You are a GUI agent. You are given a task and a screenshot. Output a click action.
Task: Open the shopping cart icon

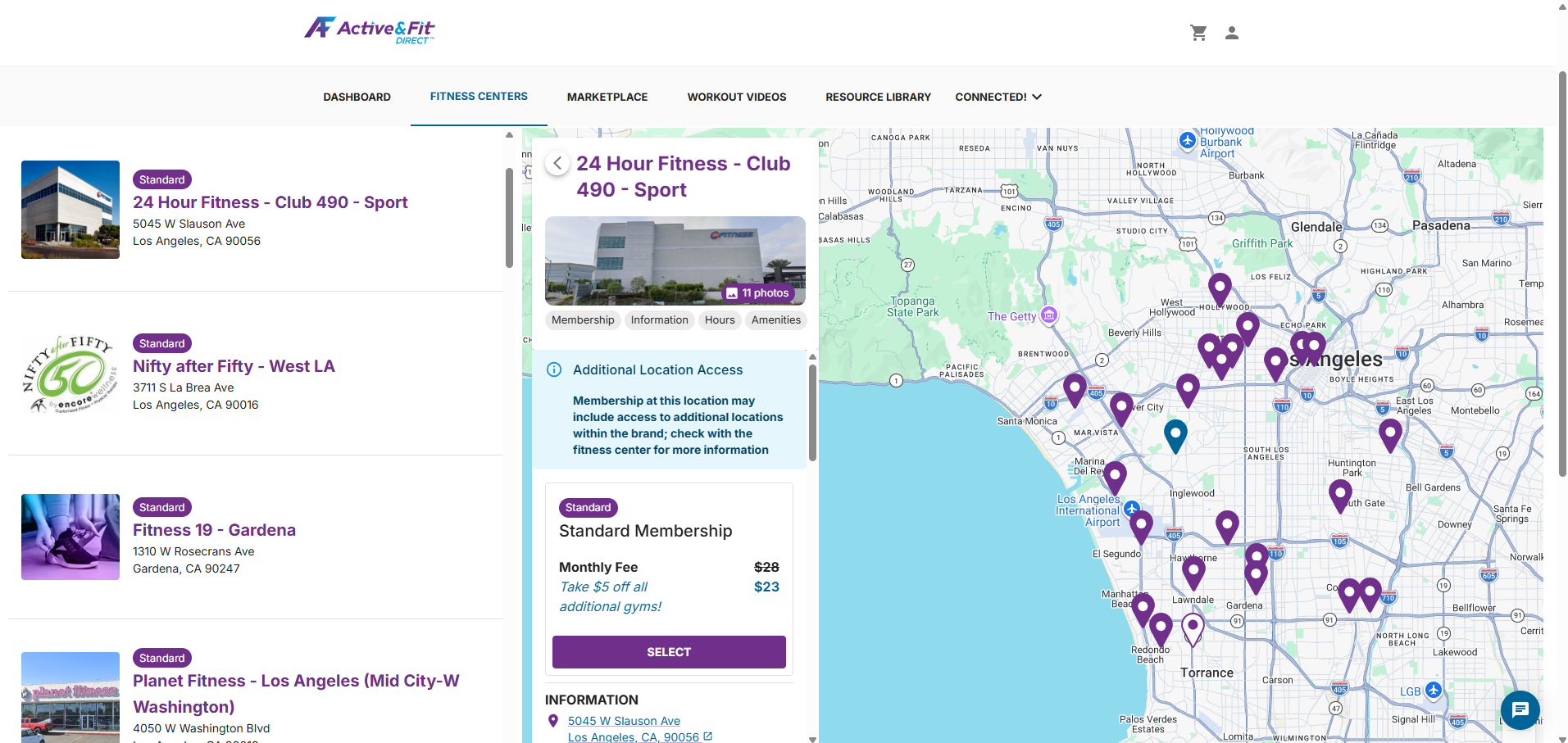(1198, 33)
